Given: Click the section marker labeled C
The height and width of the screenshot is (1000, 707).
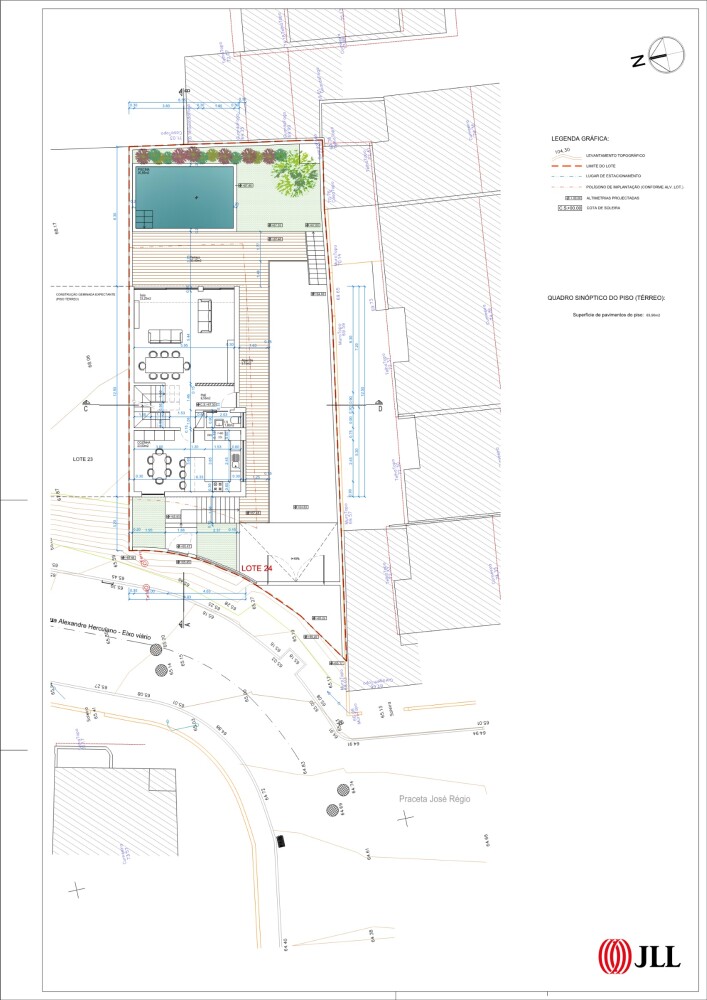Looking at the screenshot, I should pyautogui.click(x=86, y=409).
